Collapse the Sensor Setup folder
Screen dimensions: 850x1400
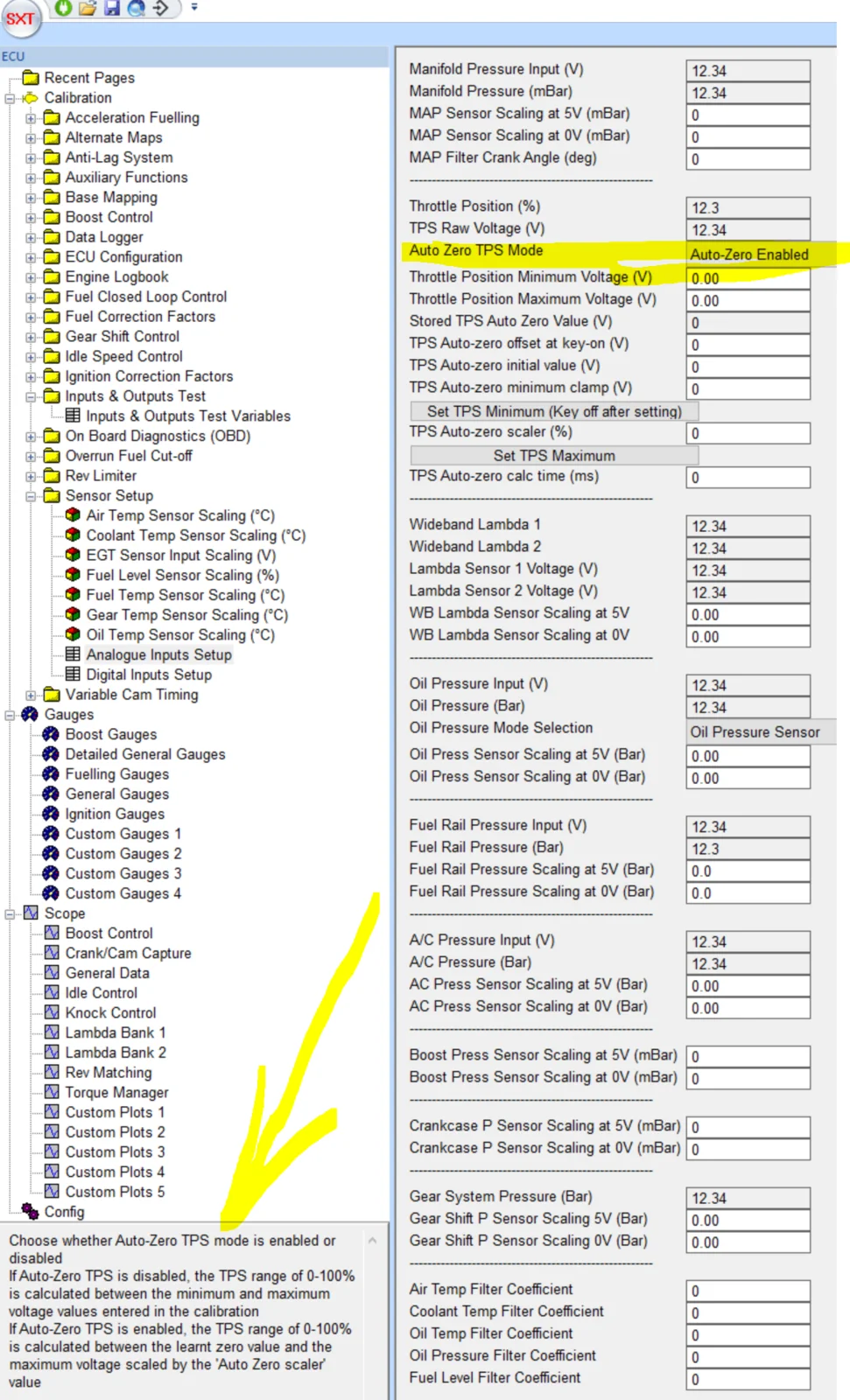(31, 496)
